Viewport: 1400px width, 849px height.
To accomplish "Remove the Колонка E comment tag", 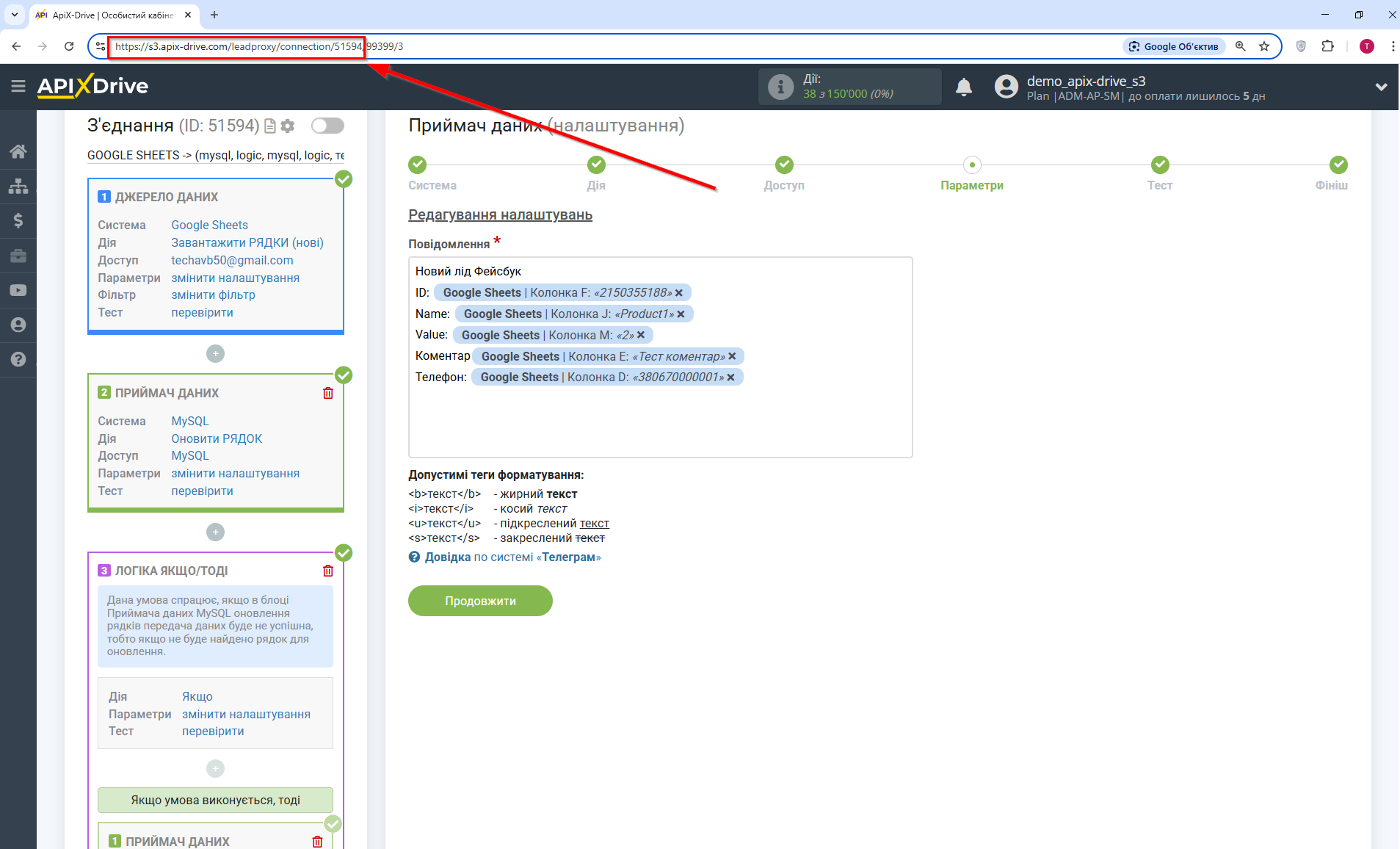I will (x=732, y=356).
